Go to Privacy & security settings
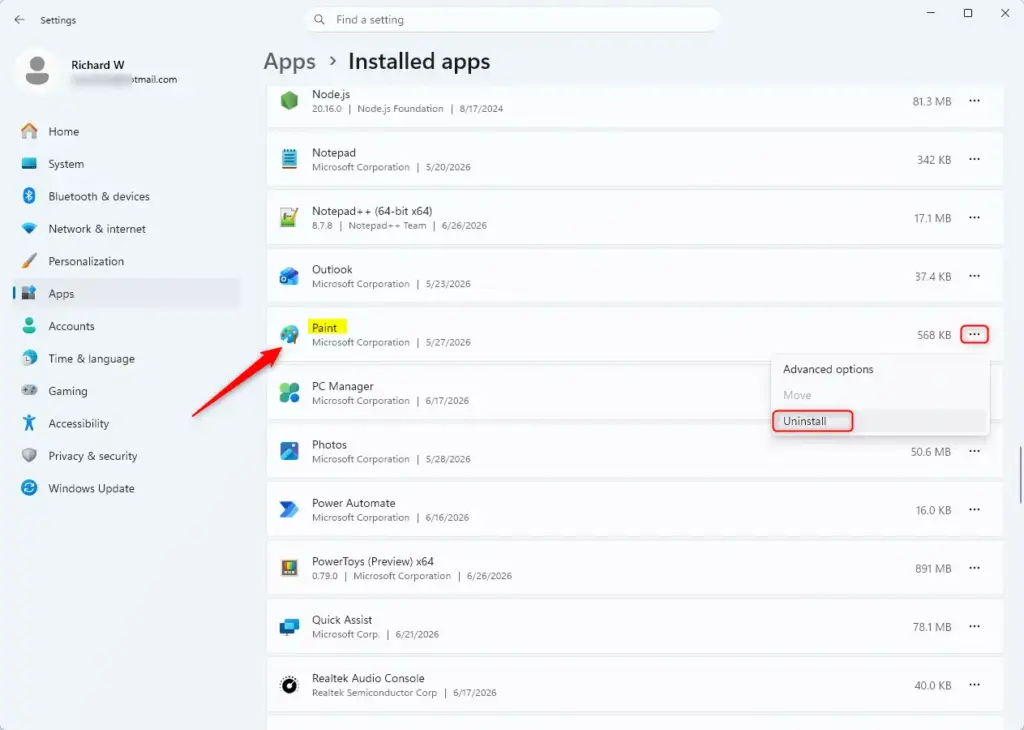This screenshot has width=1024, height=730. tap(127, 456)
